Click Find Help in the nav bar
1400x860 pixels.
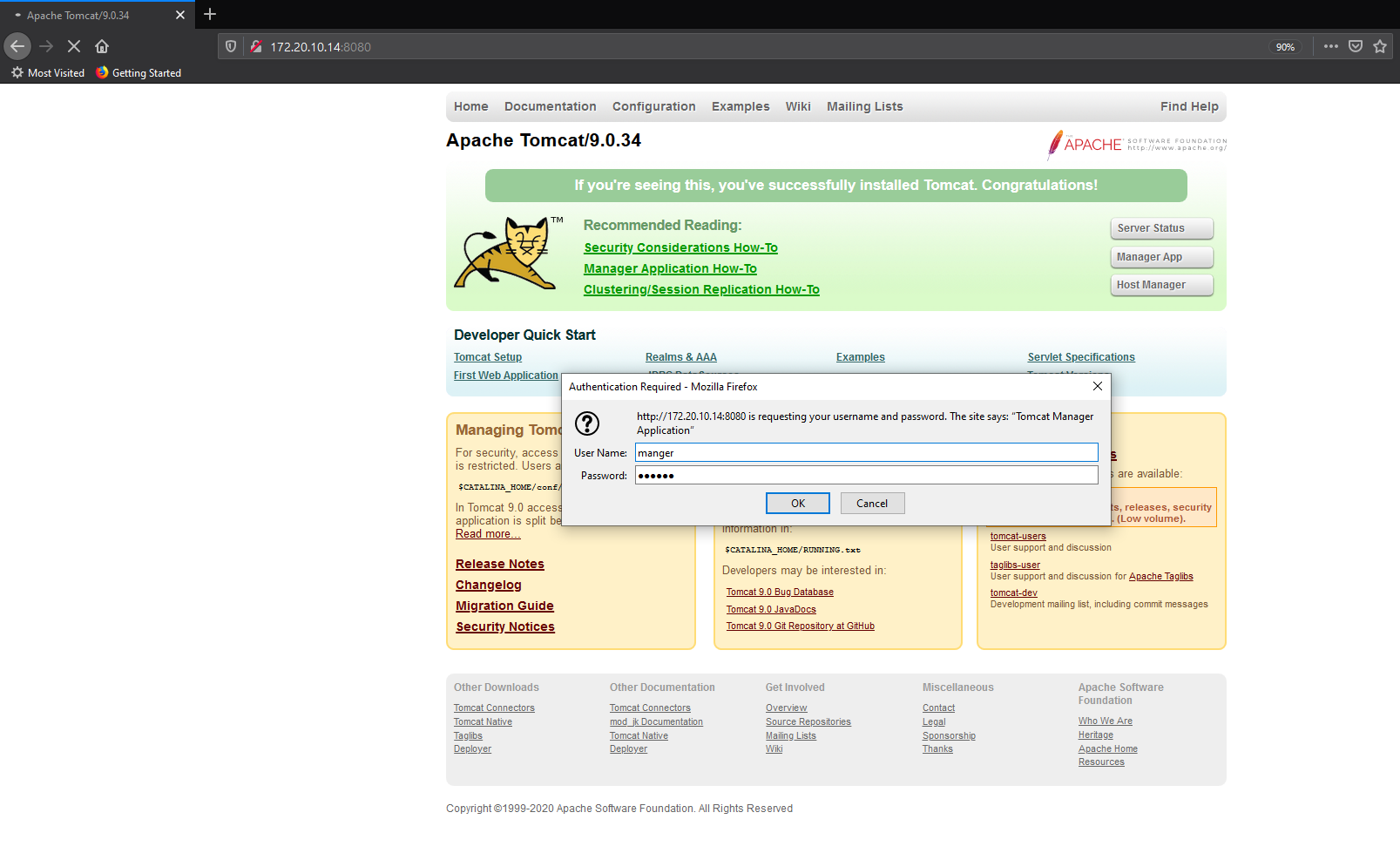tap(1189, 106)
